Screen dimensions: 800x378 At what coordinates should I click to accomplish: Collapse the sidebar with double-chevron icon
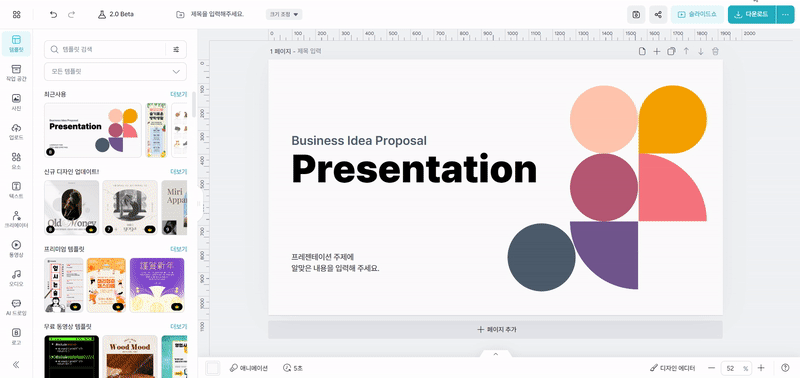click(x=16, y=364)
